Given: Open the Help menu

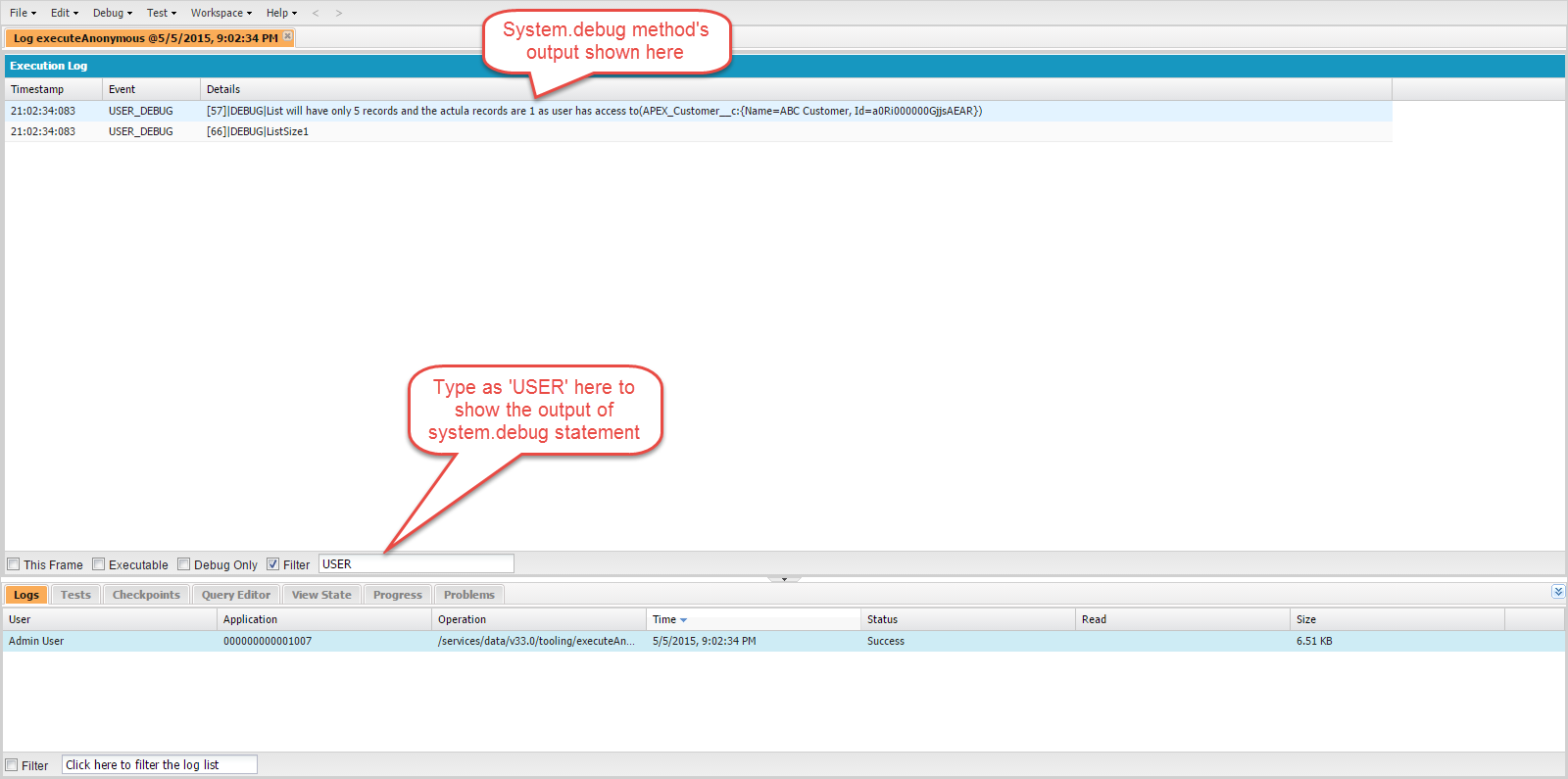Looking at the screenshot, I should 281,13.
